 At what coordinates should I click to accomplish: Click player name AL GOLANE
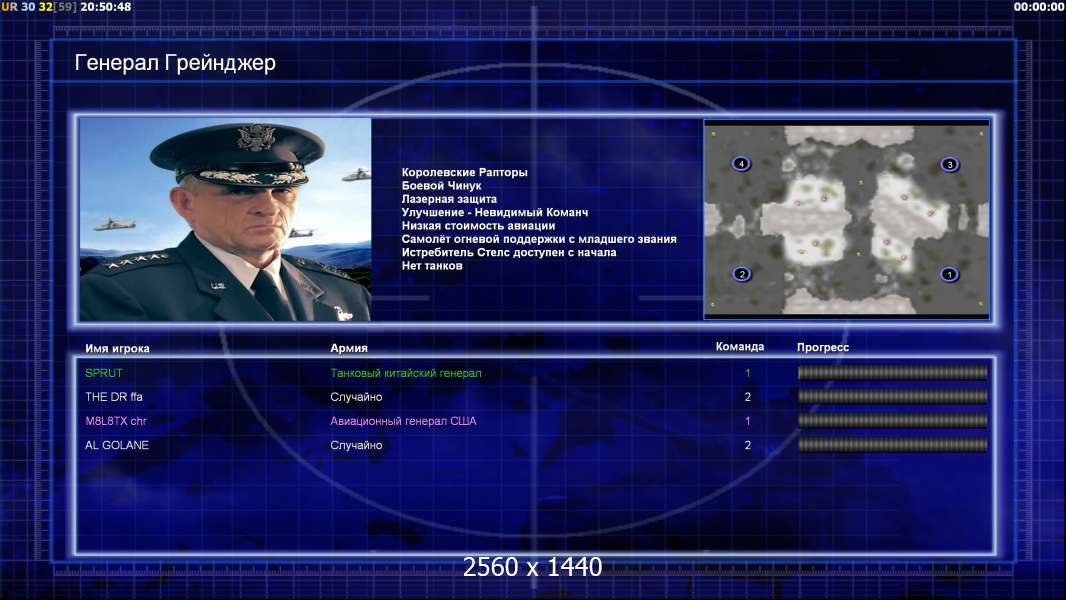[x=117, y=445]
